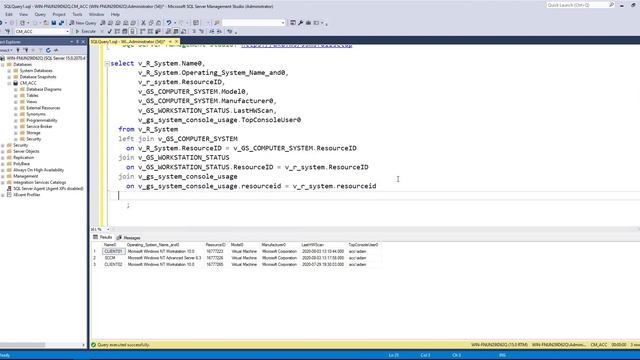Click the Copy icon in toolbar

tap(151, 23)
